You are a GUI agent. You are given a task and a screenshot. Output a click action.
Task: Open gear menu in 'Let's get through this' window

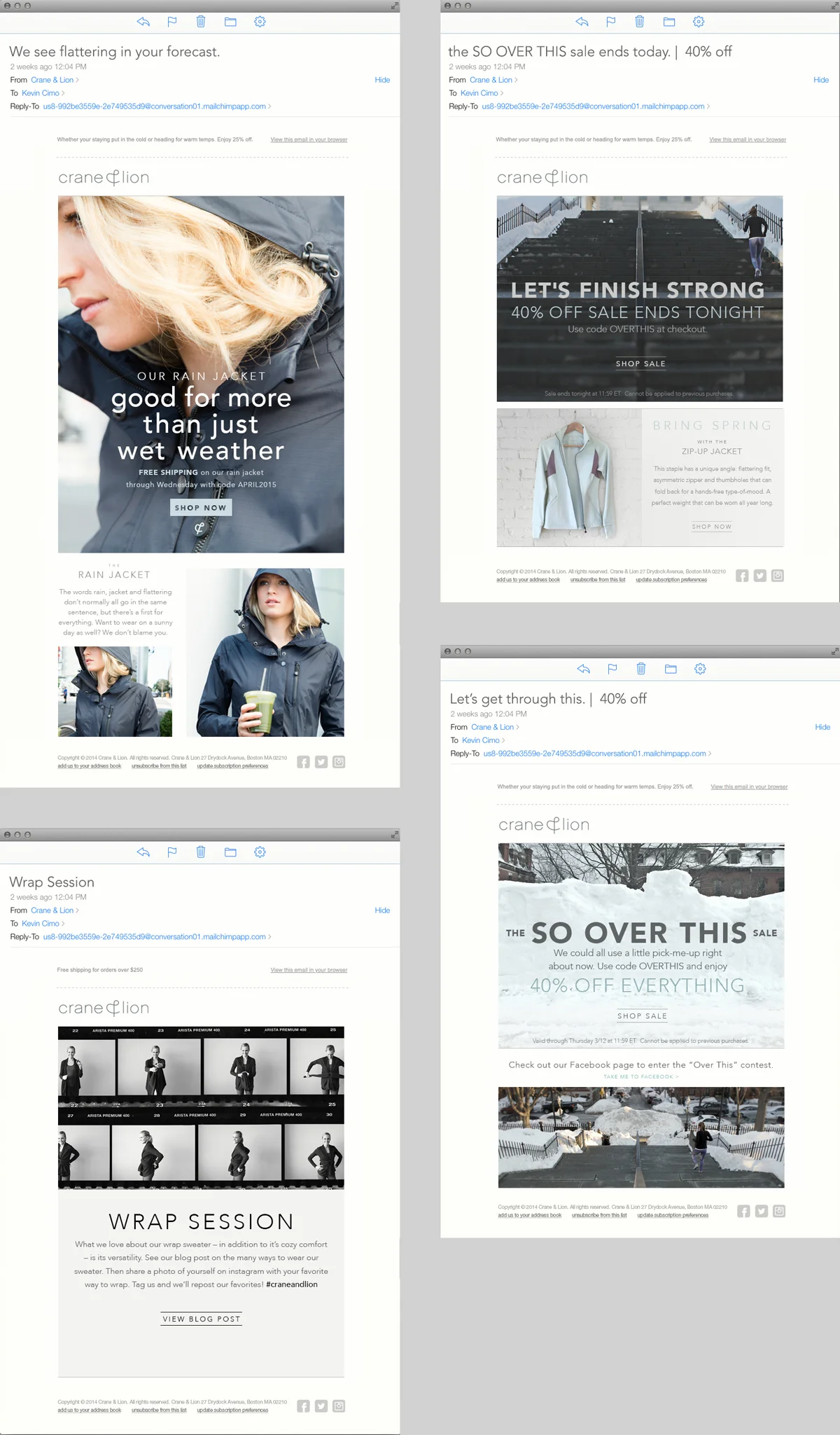click(x=700, y=669)
